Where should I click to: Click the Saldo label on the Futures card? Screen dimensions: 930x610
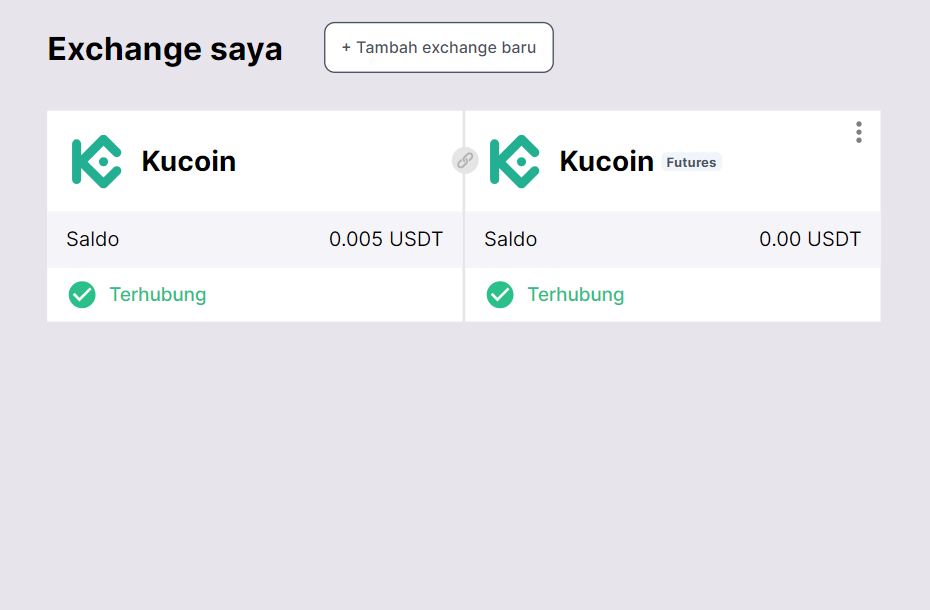click(511, 240)
